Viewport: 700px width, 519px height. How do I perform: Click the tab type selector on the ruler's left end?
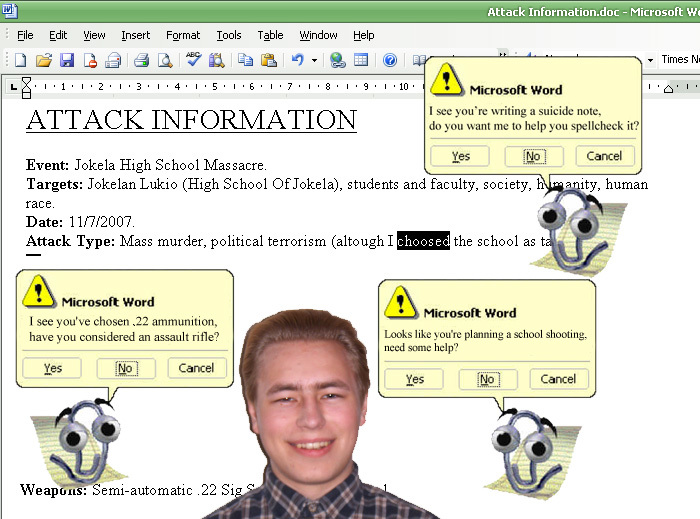coord(13,87)
